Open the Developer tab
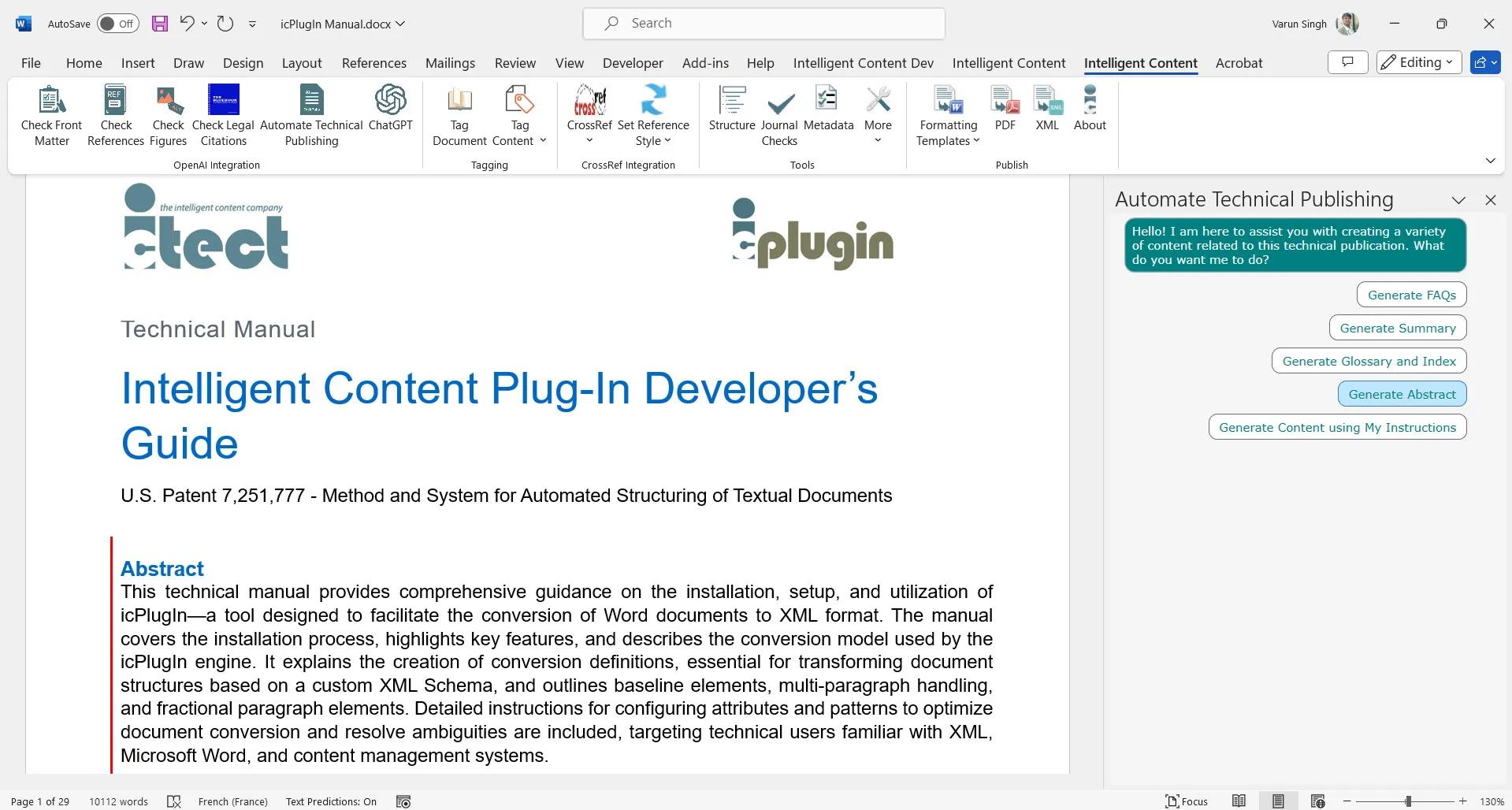Image resolution: width=1512 pixels, height=810 pixels. coord(633,63)
